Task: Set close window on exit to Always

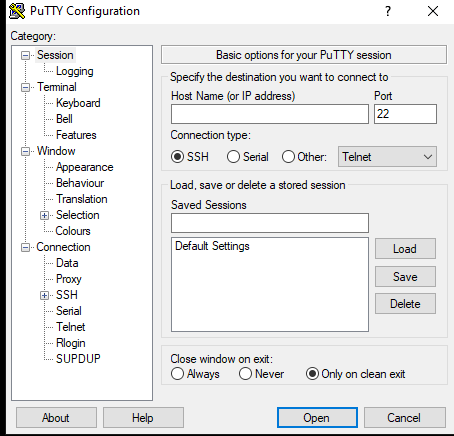Action: click(177, 374)
